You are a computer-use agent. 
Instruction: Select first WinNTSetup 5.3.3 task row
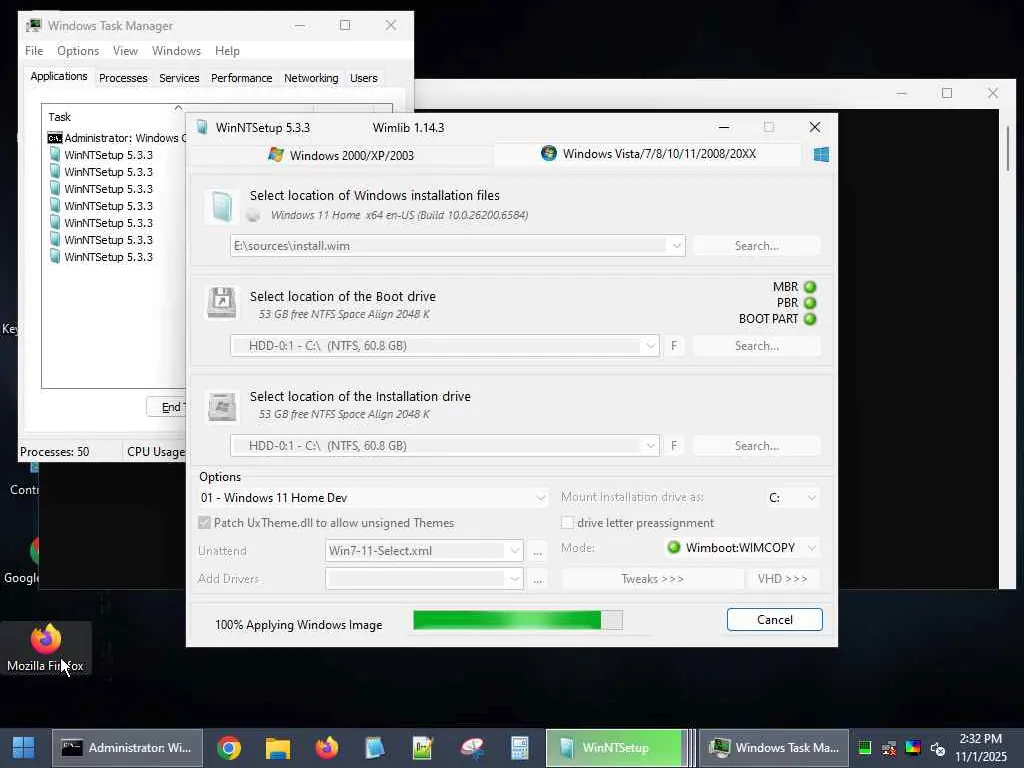pyautogui.click(x=101, y=155)
